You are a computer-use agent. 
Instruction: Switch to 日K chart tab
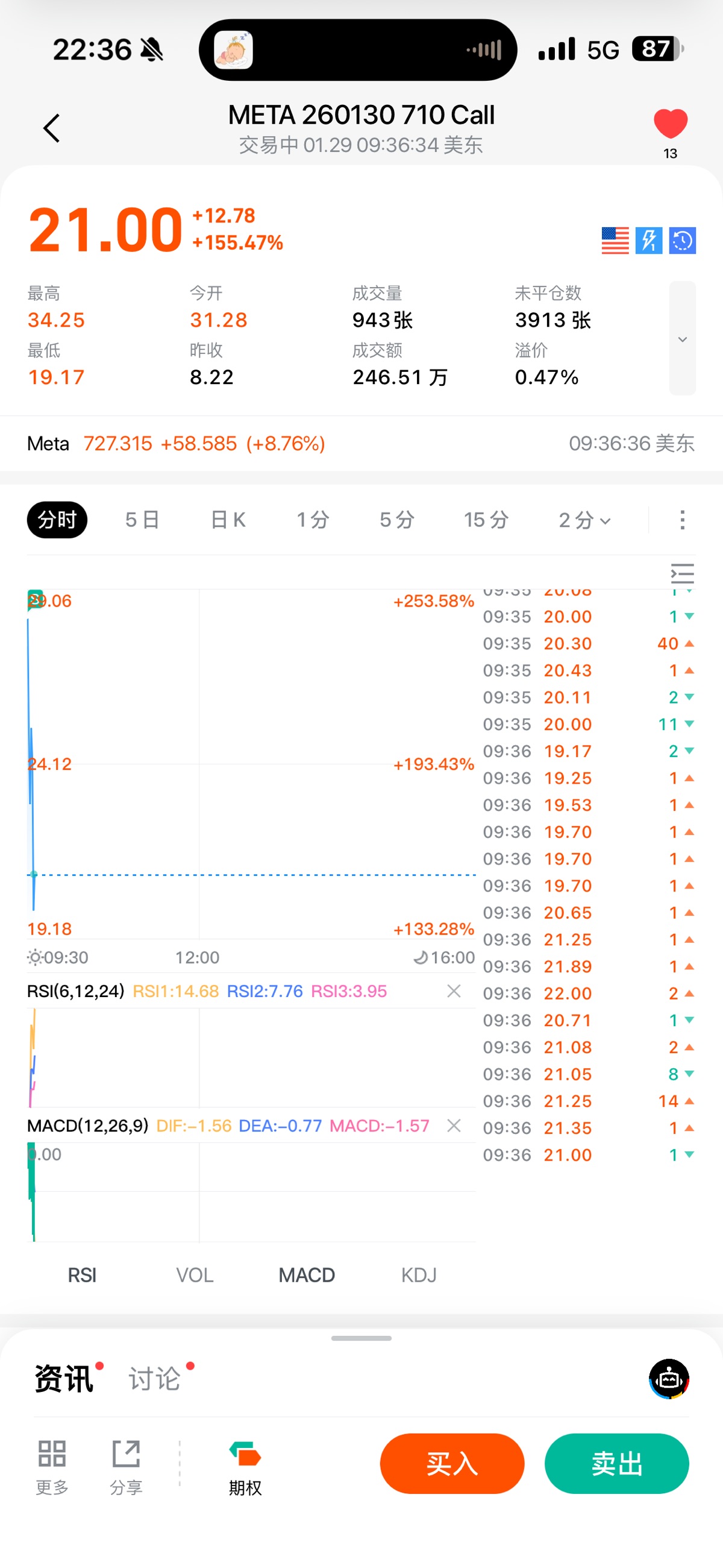pyautogui.click(x=228, y=520)
